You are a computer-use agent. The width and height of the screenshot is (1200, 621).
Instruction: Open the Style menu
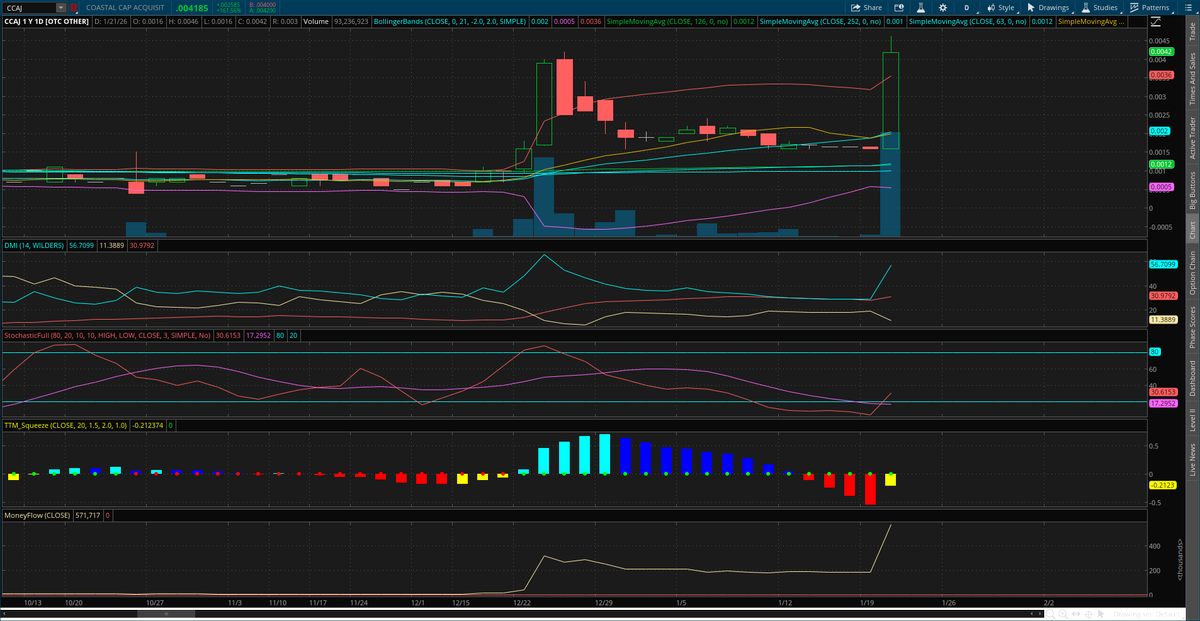[1001, 8]
